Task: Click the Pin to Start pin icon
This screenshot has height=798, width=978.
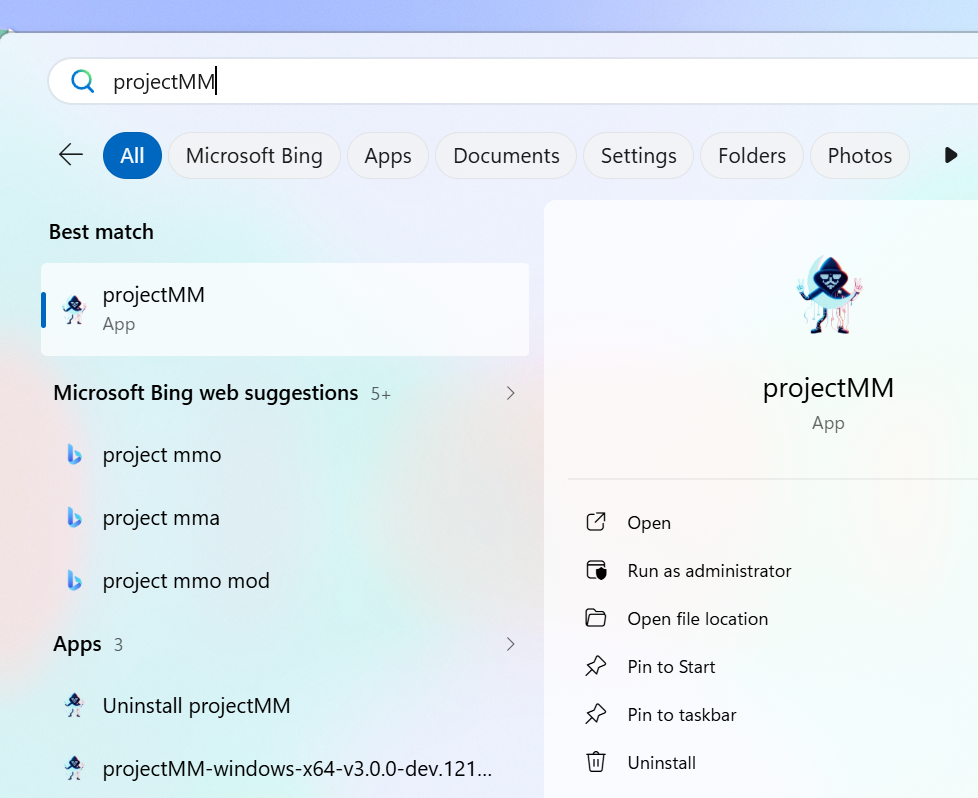Action: (x=596, y=666)
